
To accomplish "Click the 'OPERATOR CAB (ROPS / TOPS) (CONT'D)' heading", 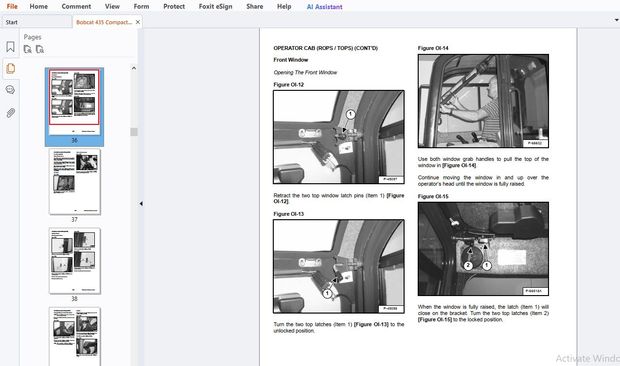I will 325,48.
